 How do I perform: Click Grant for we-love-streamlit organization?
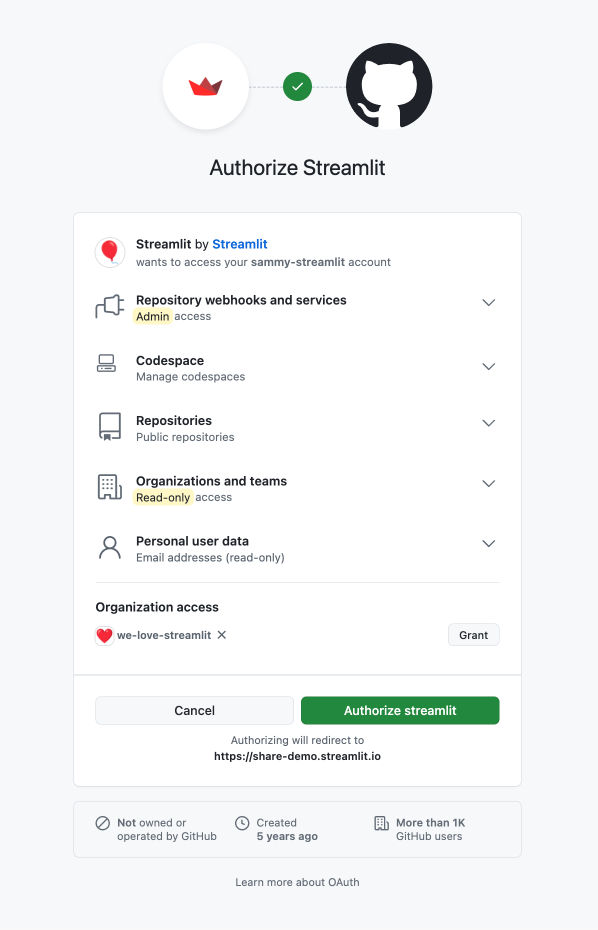[473, 634]
